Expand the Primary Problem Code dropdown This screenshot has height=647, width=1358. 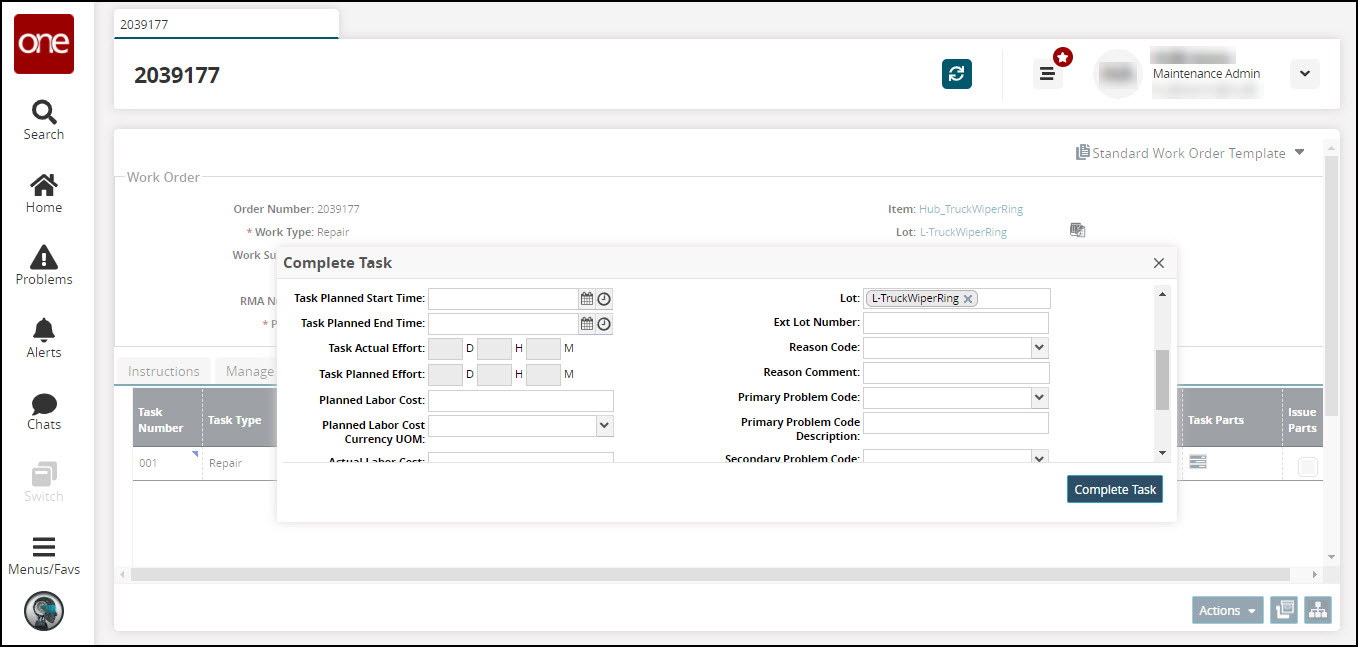[1040, 397]
